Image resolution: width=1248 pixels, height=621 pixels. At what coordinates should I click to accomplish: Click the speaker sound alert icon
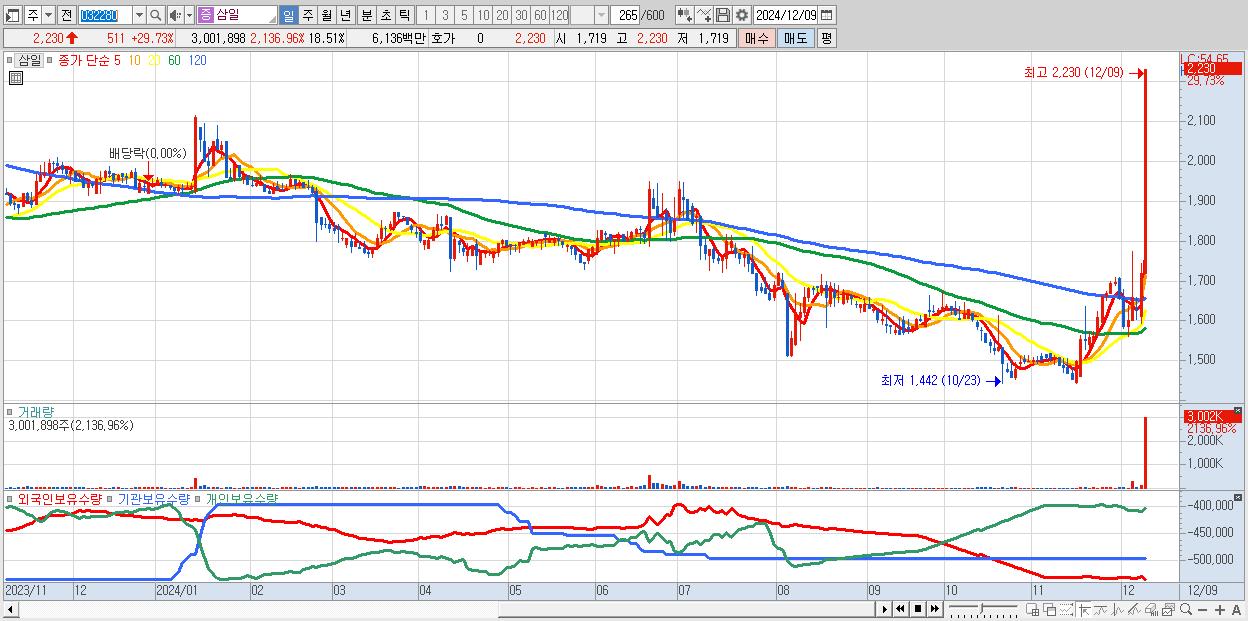(175, 15)
